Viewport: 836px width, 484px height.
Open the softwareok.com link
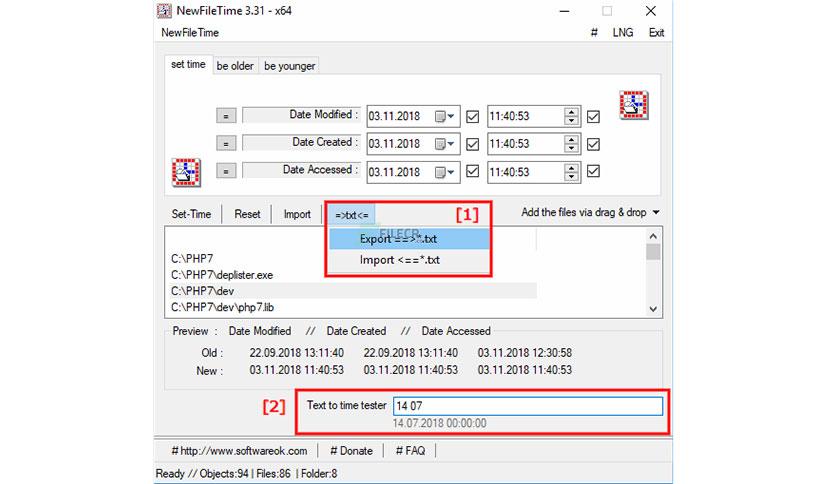pos(239,451)
